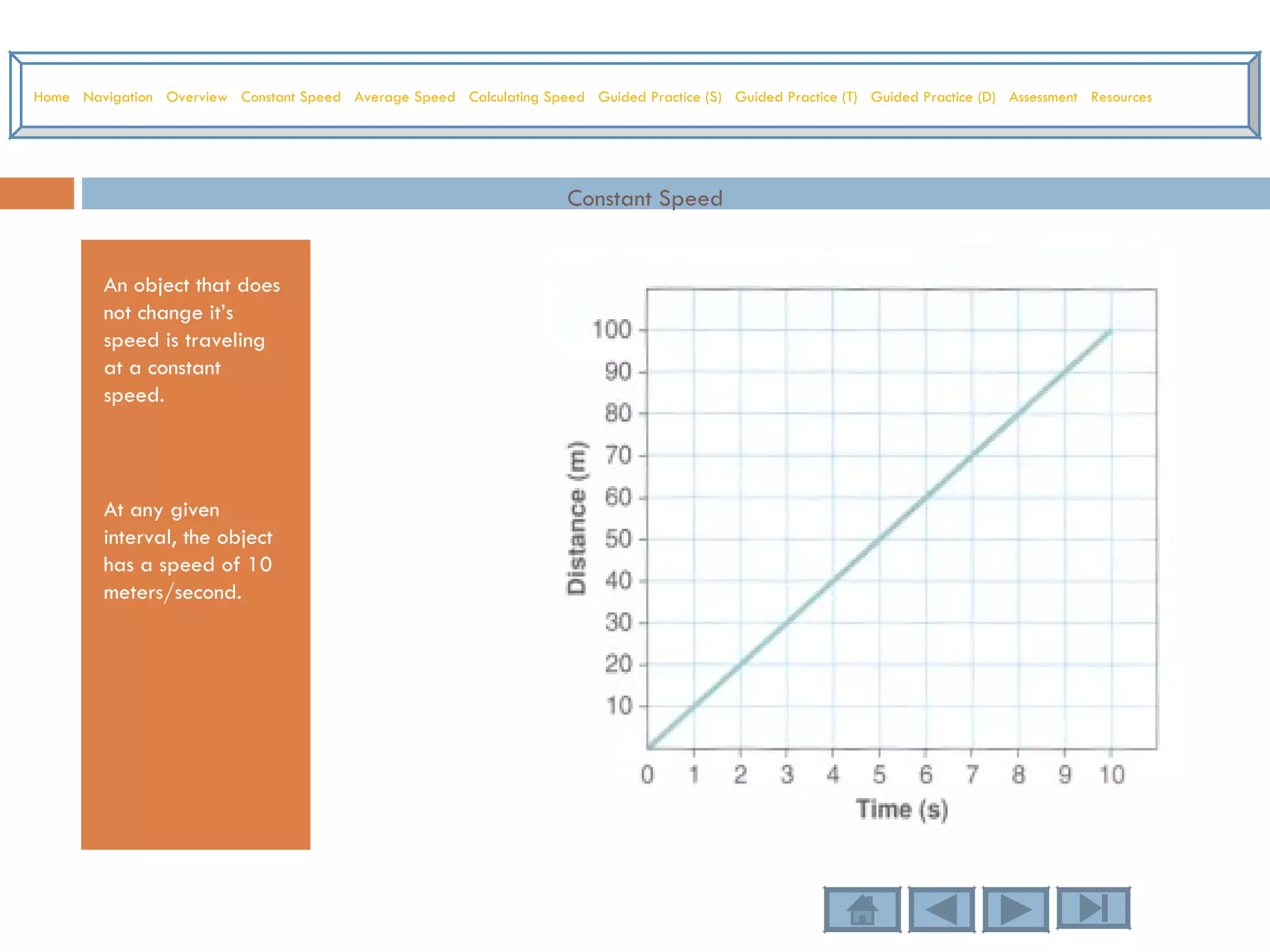The image size is (1270, 952).
Task: Click the small orange accent block
Action: pos(37,193)
